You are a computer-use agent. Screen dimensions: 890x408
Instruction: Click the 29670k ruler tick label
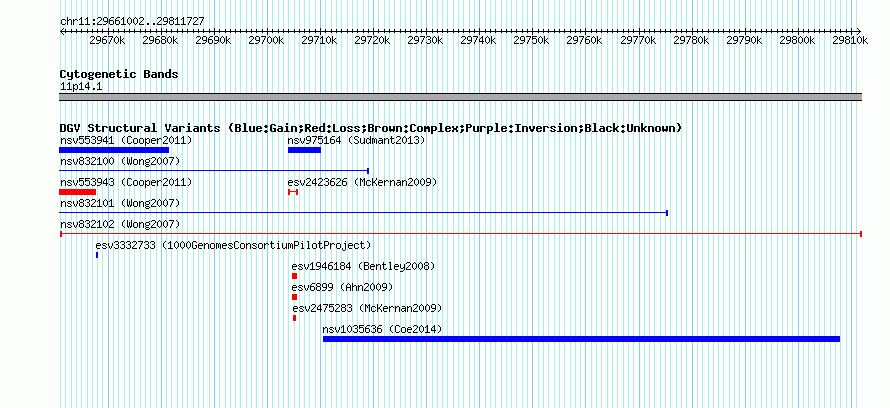pyautogui.click(x=107, y=40)
